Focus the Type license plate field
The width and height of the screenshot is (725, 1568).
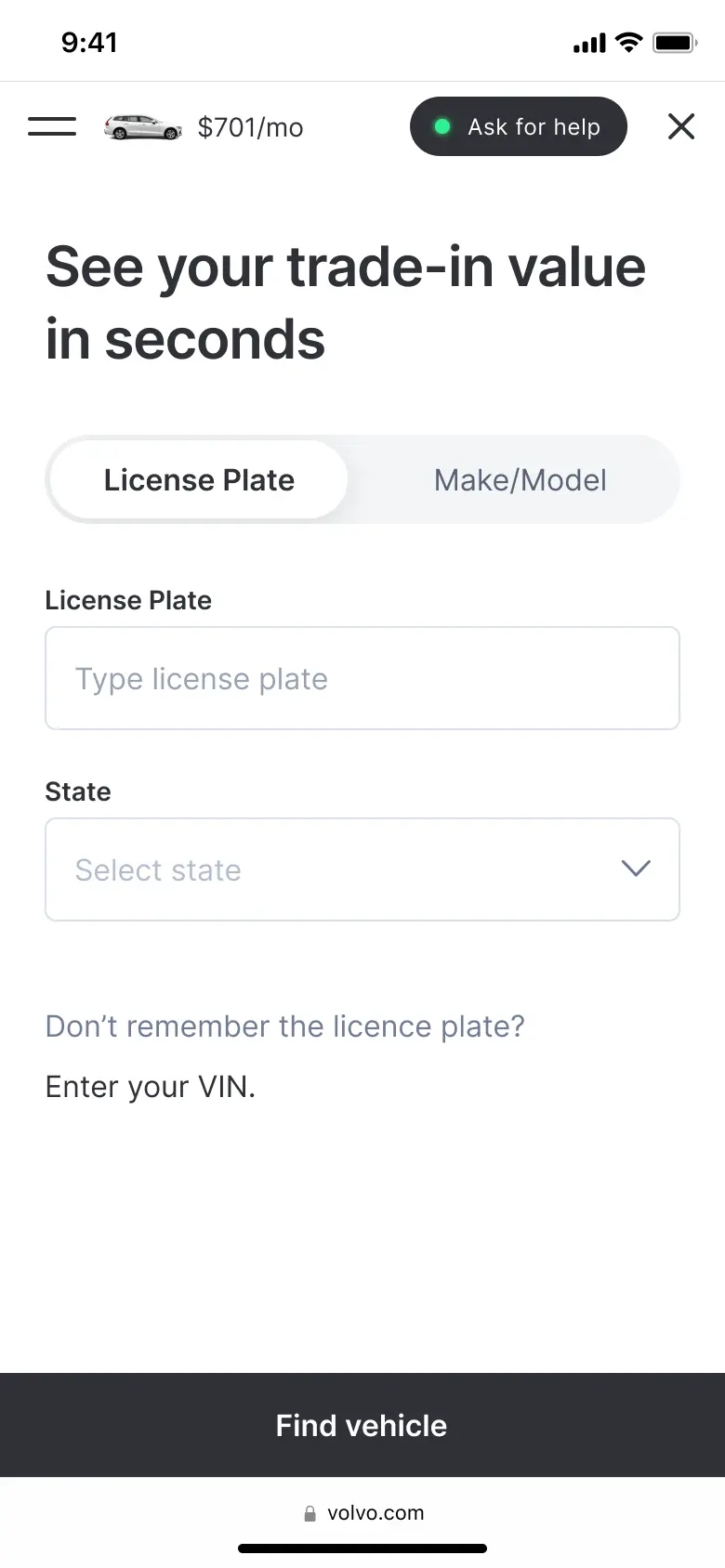(362, 679)
